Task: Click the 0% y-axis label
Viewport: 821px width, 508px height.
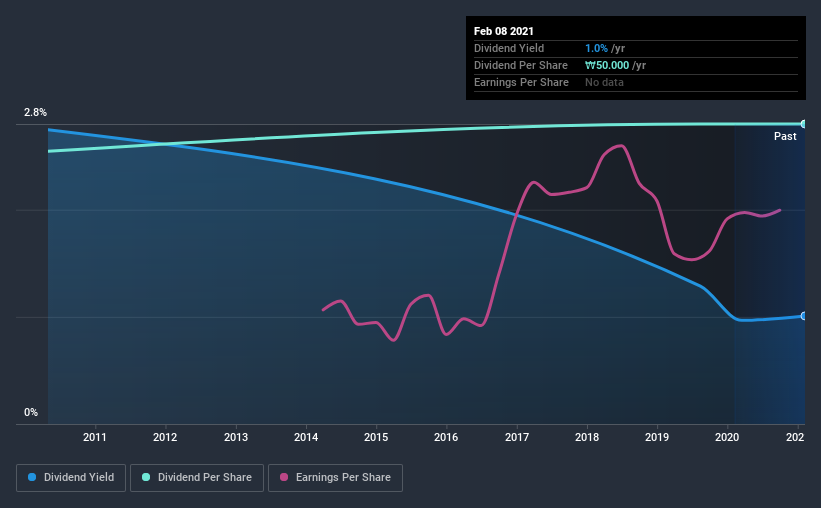Action: click(31, 412)
